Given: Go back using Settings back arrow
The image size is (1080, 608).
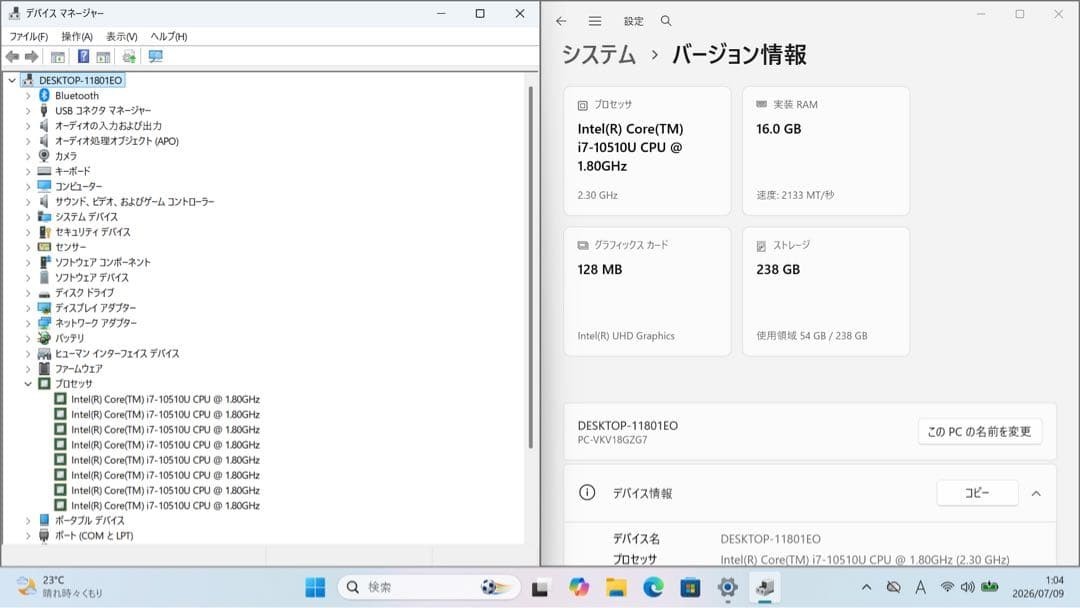Looking at the screenshot, I should coord(561,21).
